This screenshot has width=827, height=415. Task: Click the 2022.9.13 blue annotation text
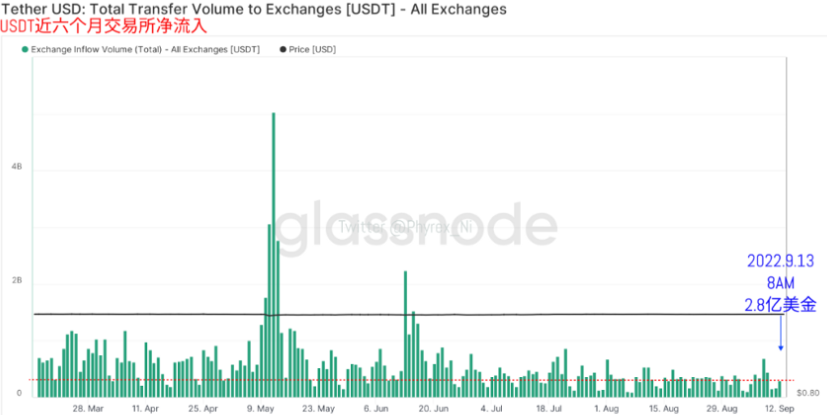click(x=781, y=261)
